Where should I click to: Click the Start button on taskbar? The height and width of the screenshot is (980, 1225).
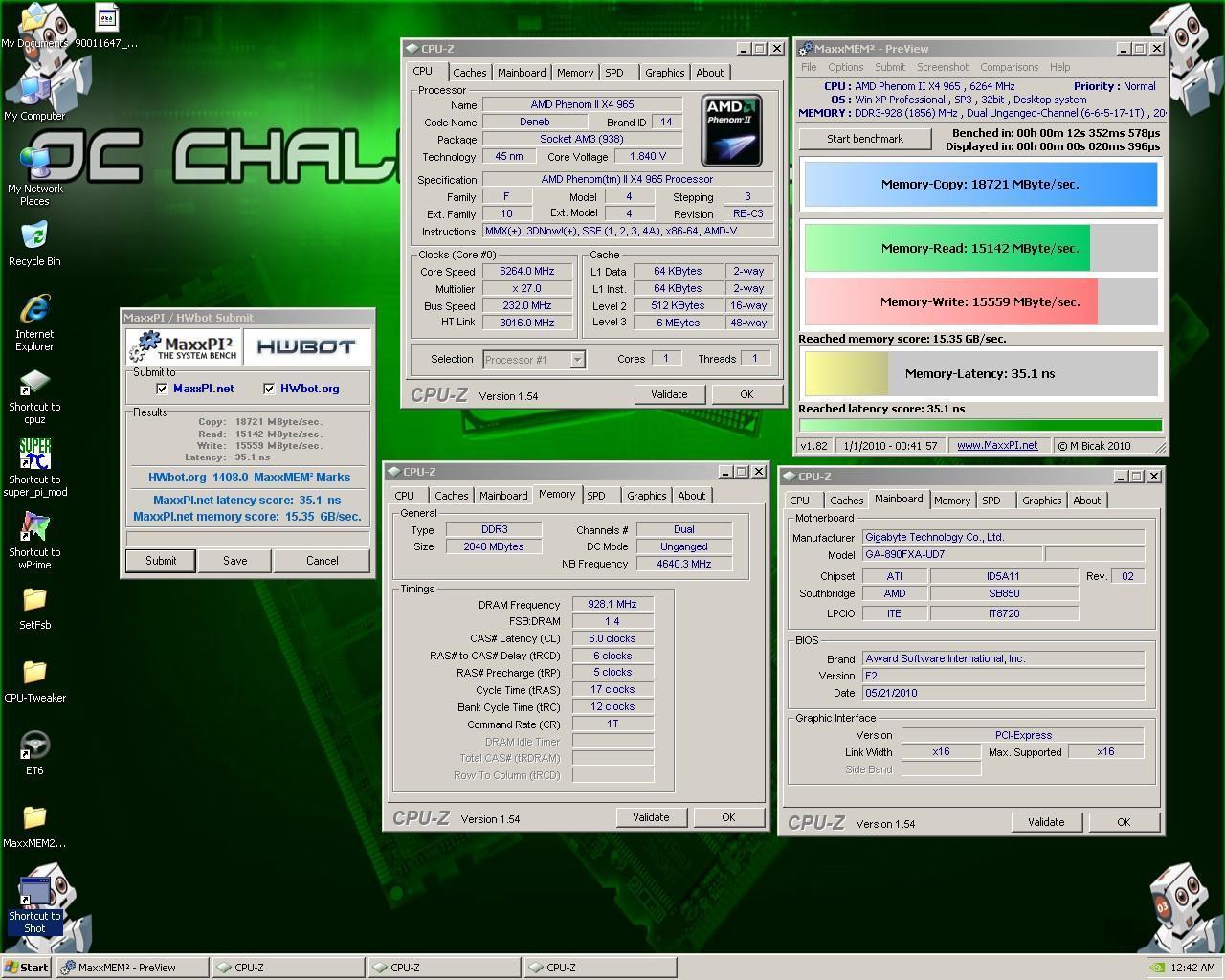coord(27,968)
